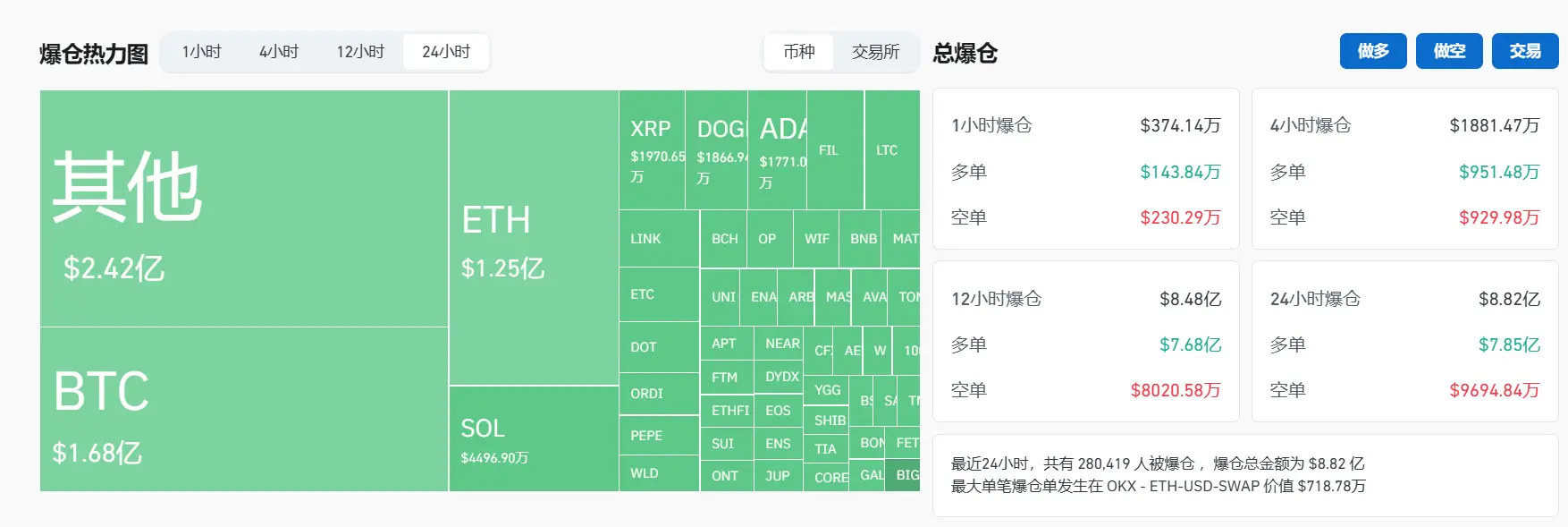
Task: Select the 1小时 time range tab
Action: tap(202, 52)
